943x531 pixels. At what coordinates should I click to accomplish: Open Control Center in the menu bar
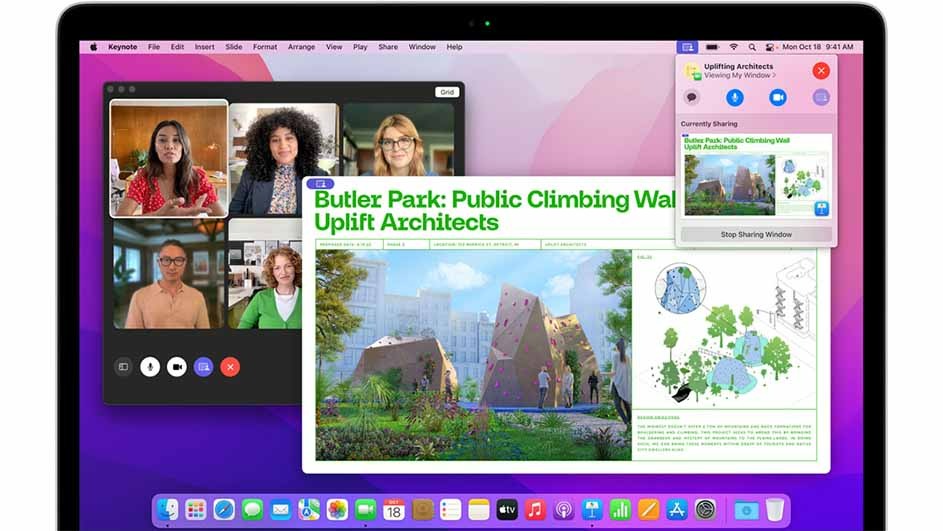[x=770, y=47]
